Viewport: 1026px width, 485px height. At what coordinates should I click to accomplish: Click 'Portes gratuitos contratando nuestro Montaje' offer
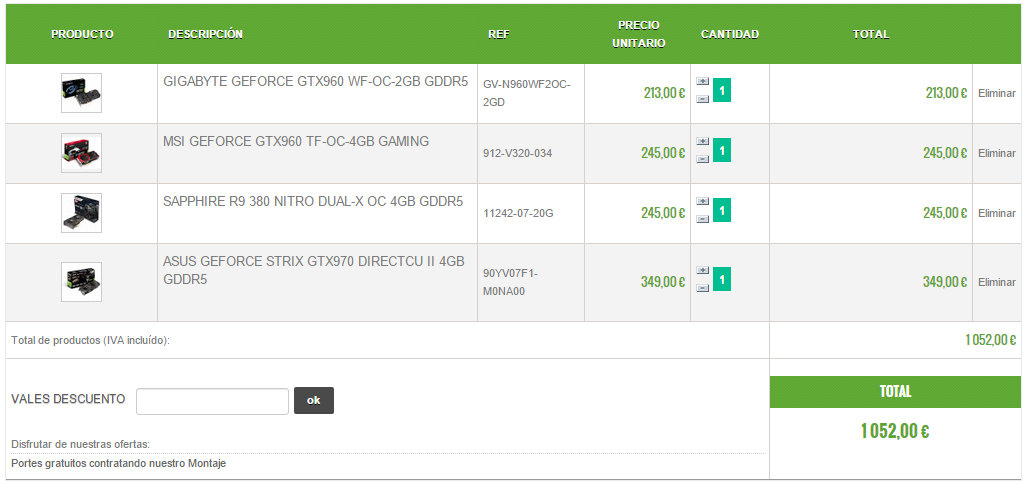(x=119, y=464)
